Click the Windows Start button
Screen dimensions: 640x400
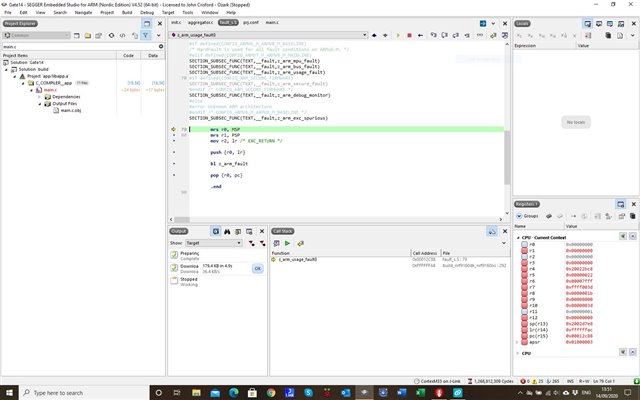(x=9, y=393)
